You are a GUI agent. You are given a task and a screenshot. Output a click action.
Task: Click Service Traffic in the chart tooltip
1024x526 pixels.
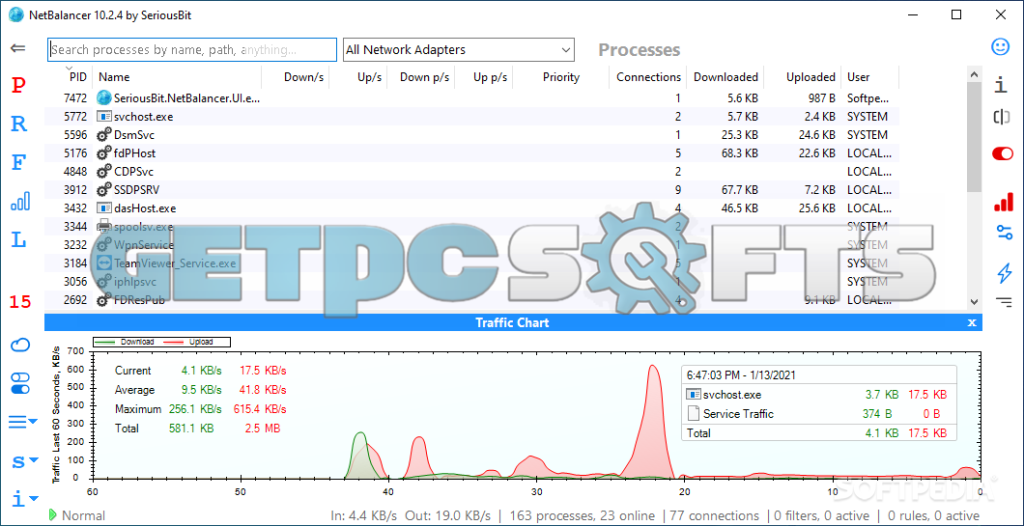(730, 414)
